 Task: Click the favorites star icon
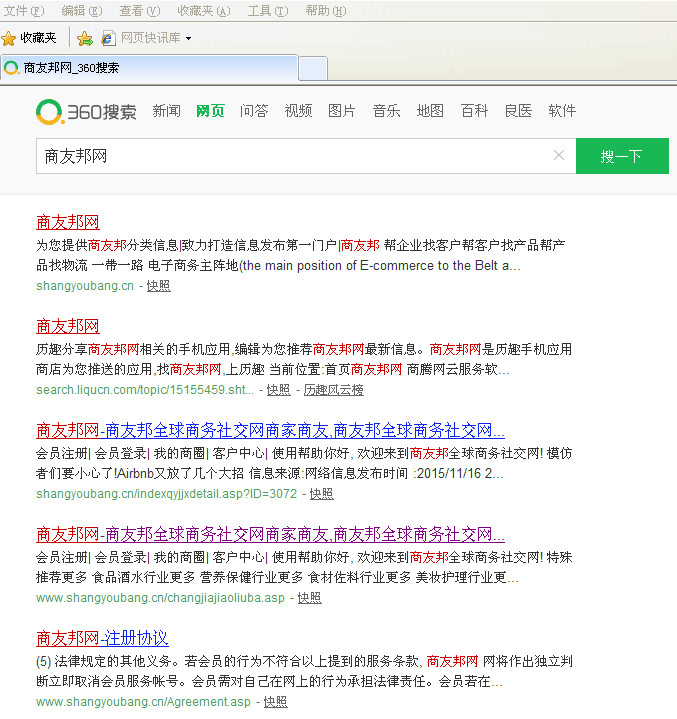coord(9,38)
